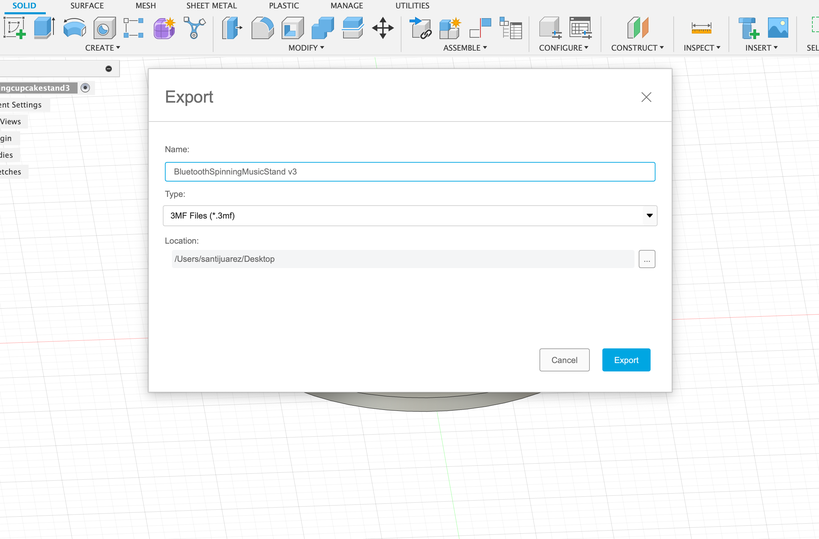Select the Split Body tool
819x539 pixels.
pos(353,28)
